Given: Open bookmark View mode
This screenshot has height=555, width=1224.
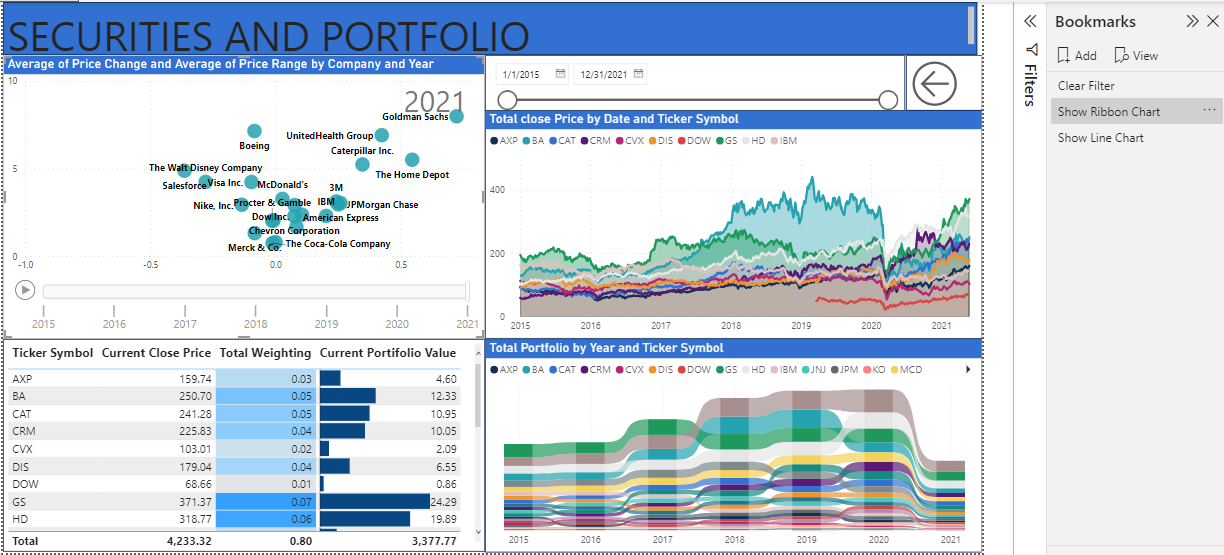Looking at the screenshot, I should pyautogui.click(x=1136, y=56).
